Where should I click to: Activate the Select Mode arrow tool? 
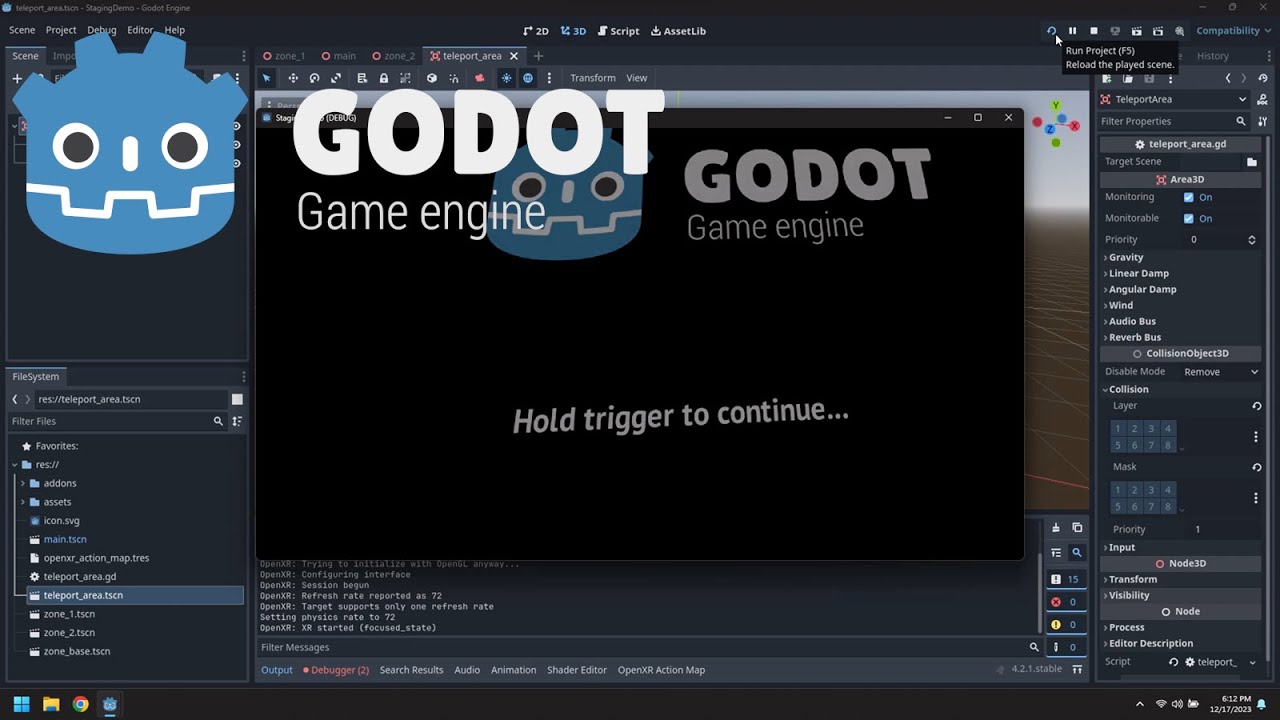[x=267, y=78]
